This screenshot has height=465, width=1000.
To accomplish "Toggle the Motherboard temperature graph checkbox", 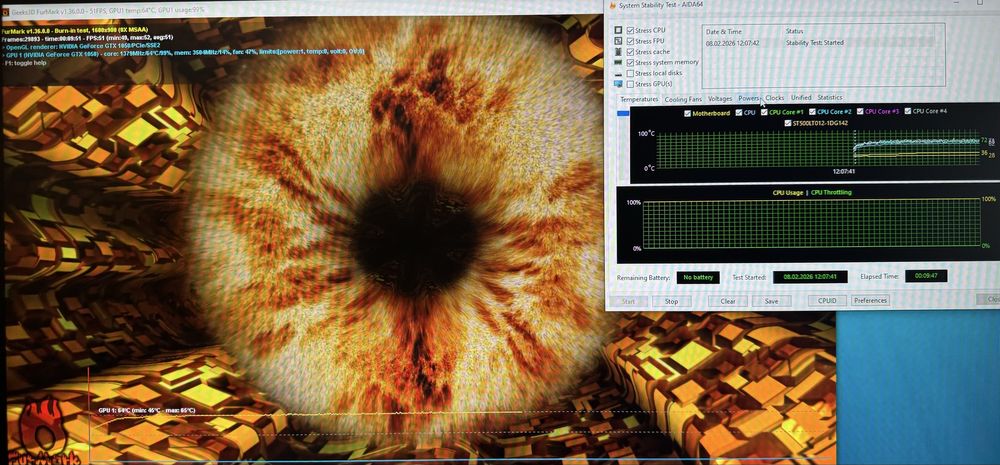I will (687, 113).
